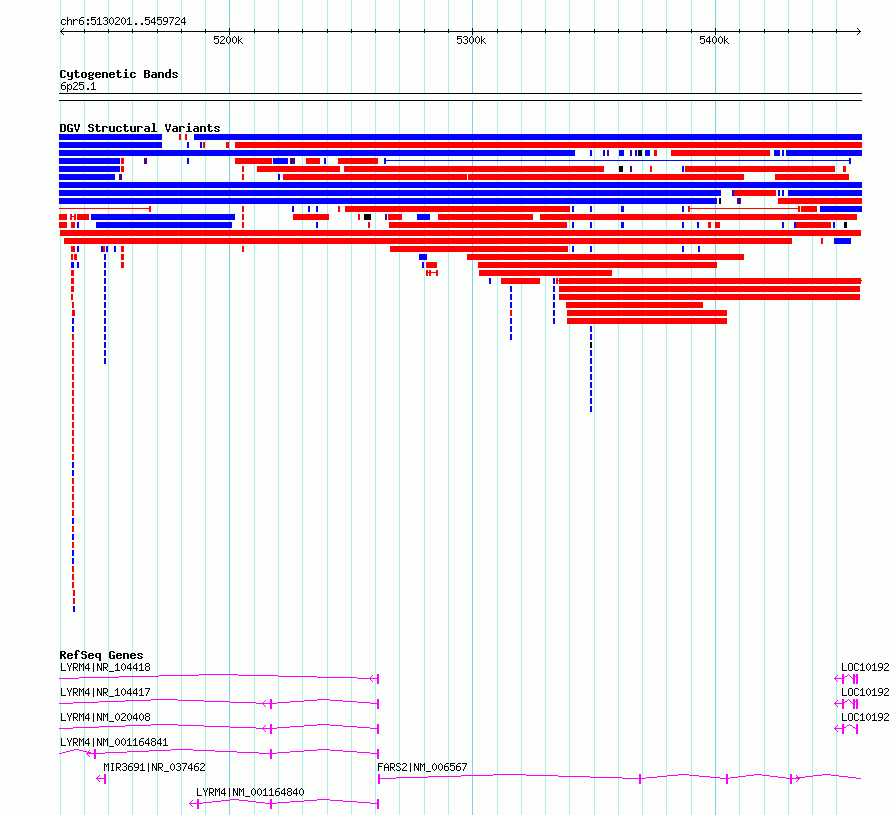
Task: Click the LOC10192 label on the NM_020408 row
Action: tap(865, 717)
